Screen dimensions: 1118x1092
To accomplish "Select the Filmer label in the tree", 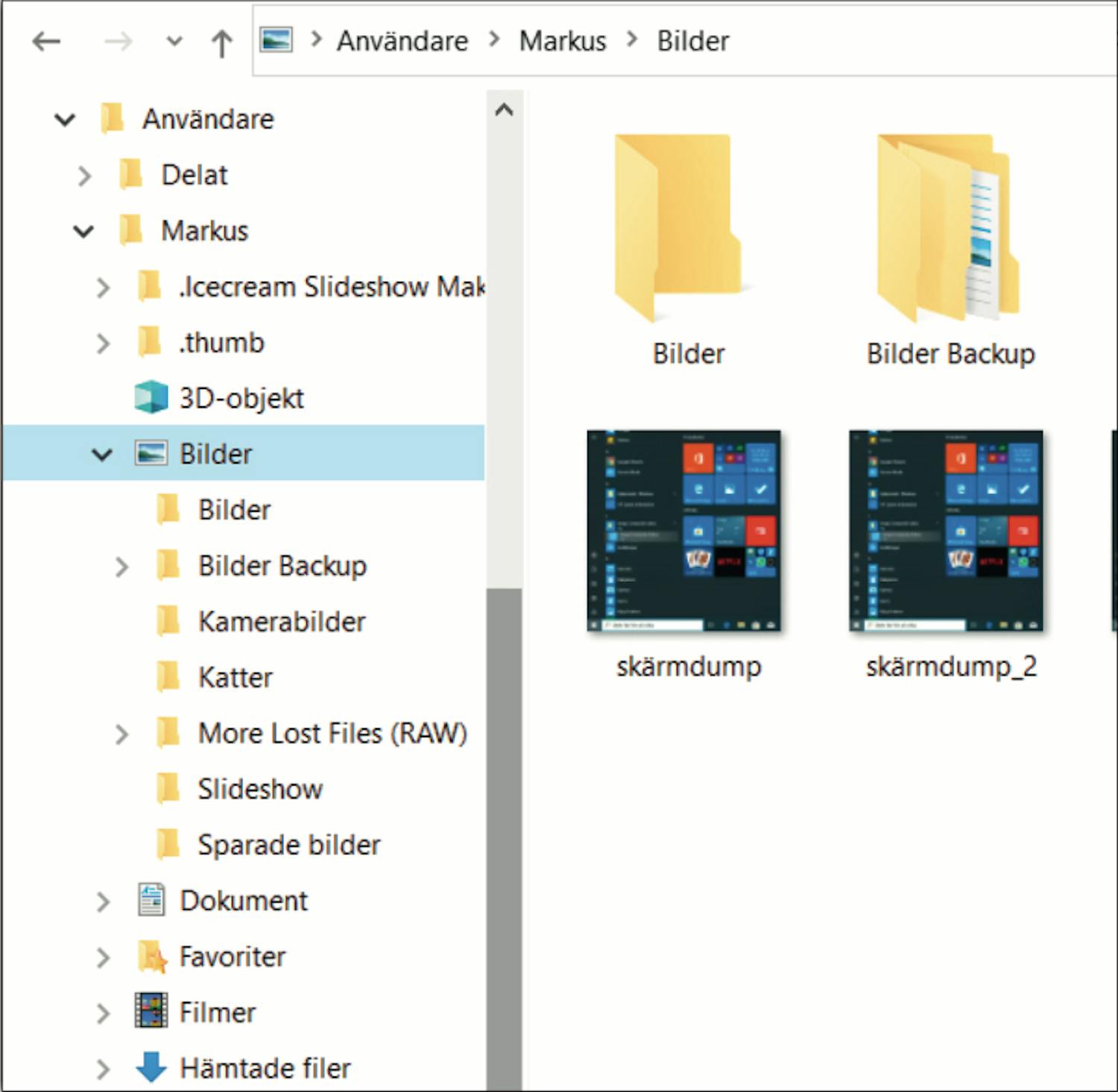I will point(218,1012).
